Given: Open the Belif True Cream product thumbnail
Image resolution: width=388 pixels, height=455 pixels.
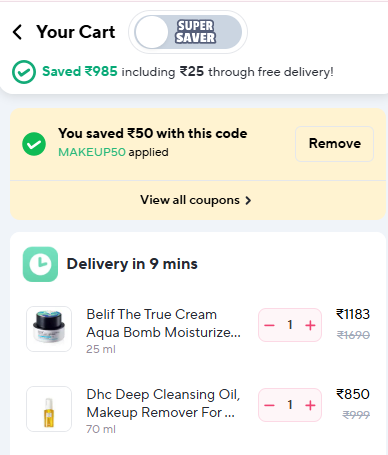Looking at the screenshot, I should (x=49, y=329).
